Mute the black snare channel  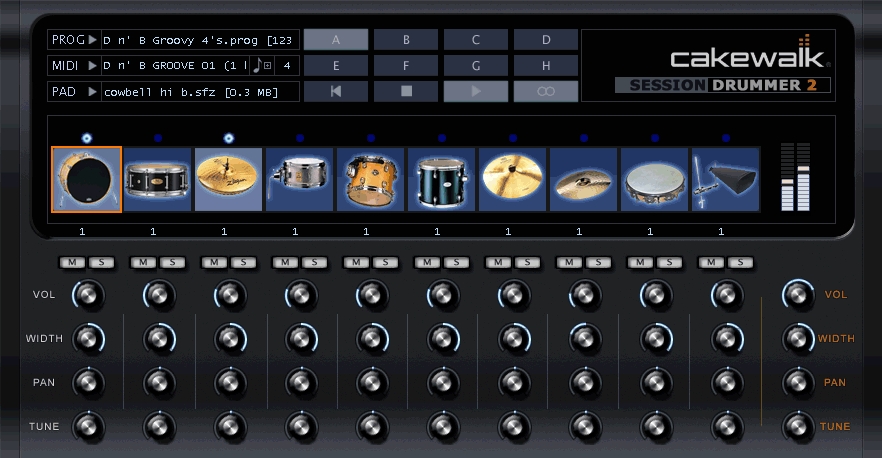click(143, 262)
